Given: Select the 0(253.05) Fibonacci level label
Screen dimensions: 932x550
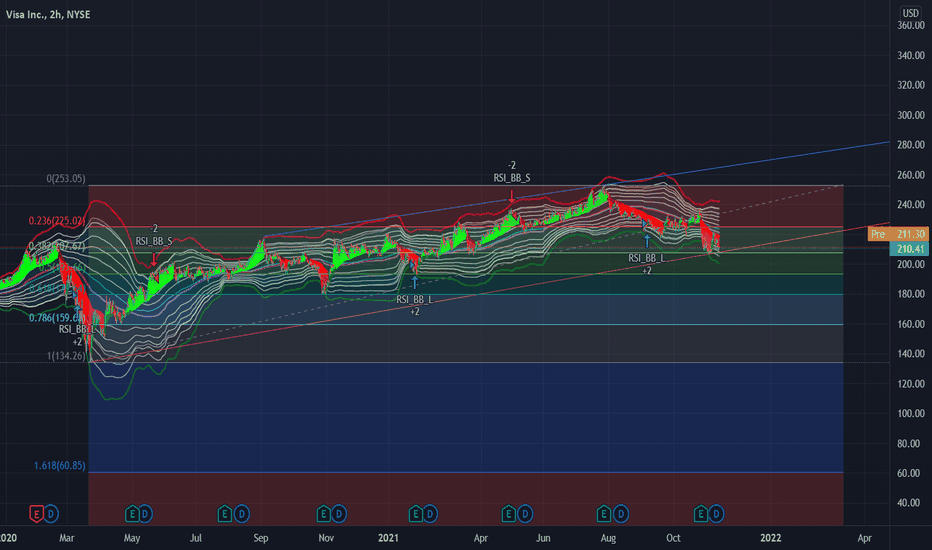Looking at the screenshot, I should (x=66, y=178).
